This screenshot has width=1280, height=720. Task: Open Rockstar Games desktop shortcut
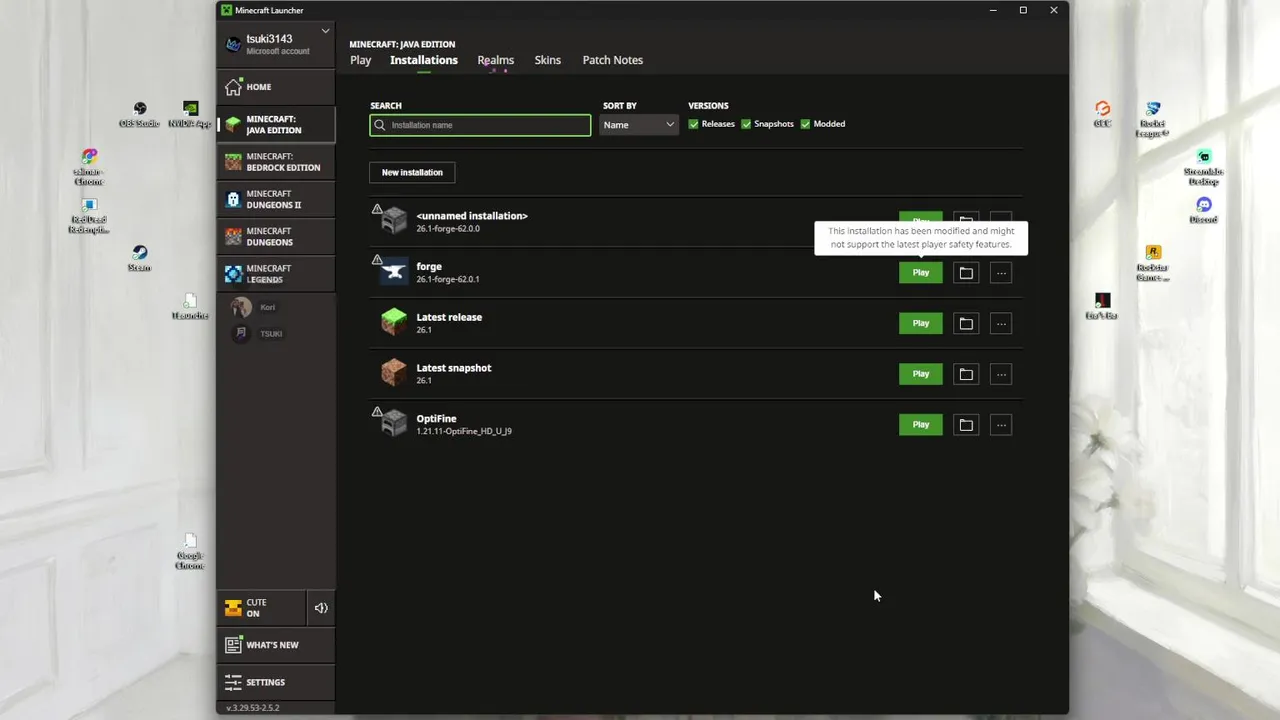pos(1153,263)
